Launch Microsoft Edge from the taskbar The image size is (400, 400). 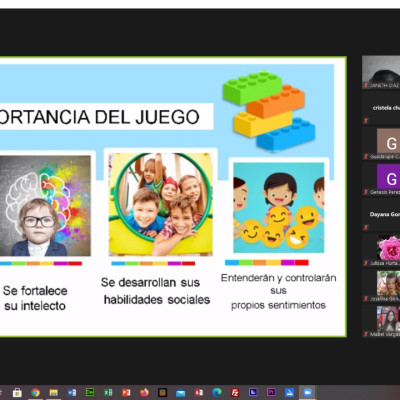pos(217,393)
